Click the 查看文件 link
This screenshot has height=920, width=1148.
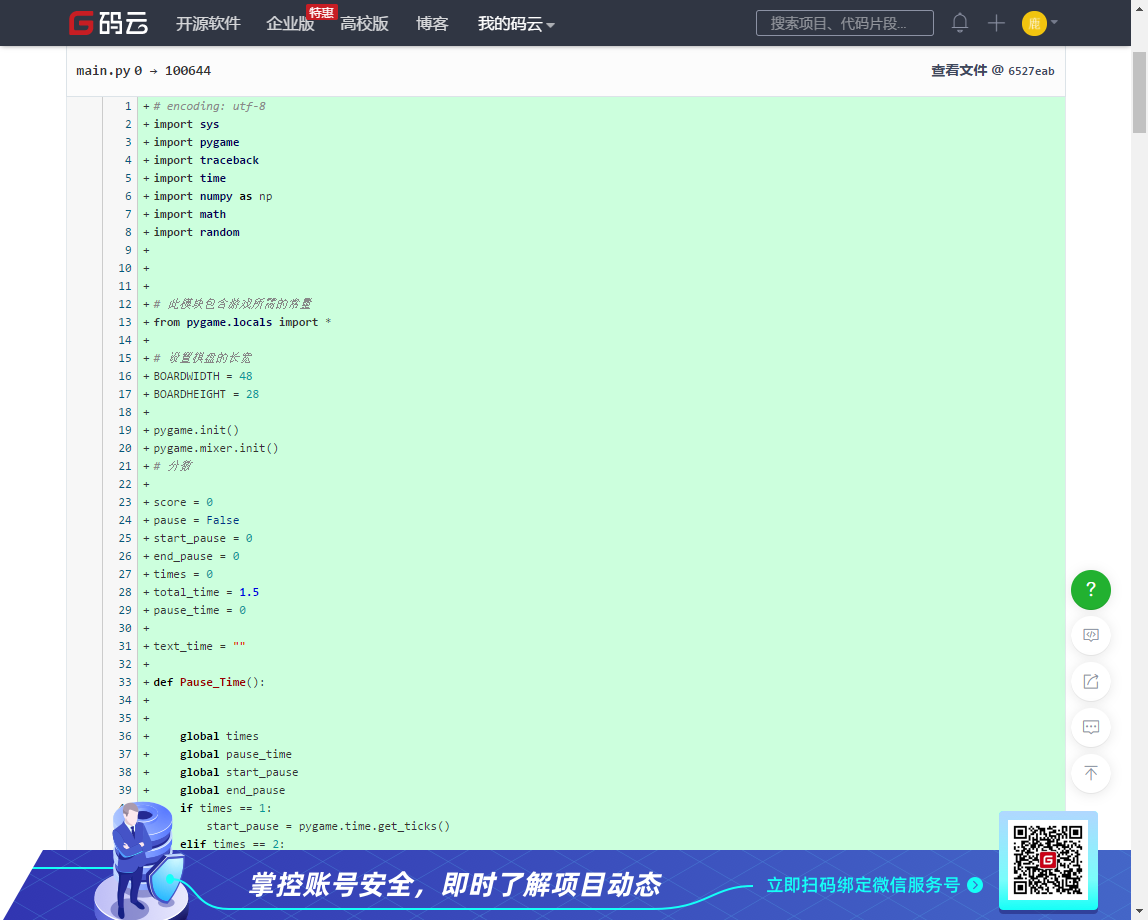coord(958,70)
